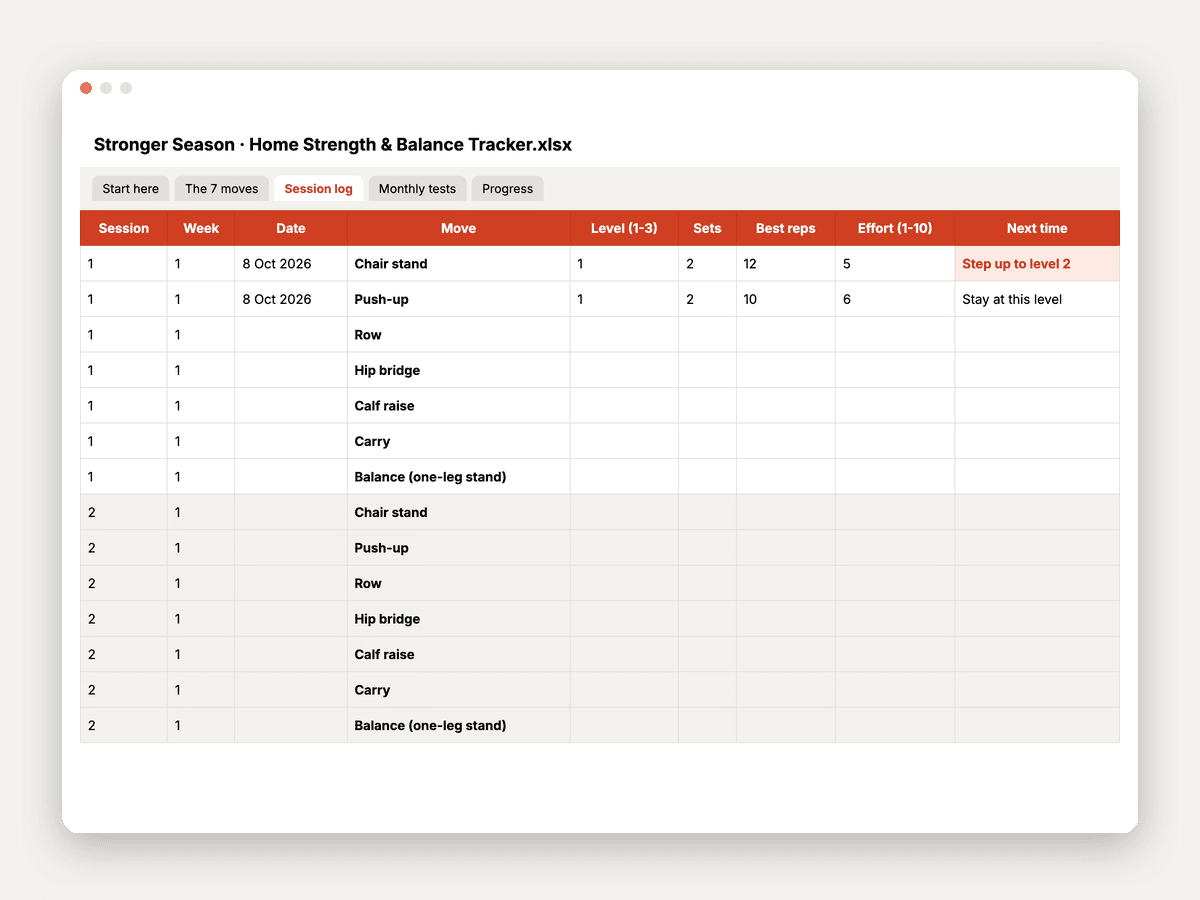This screenshot has height=900, width=1200.
Task: Select session 2 Balance (one-leg stand) cell
Action: [x=459, y=725]
